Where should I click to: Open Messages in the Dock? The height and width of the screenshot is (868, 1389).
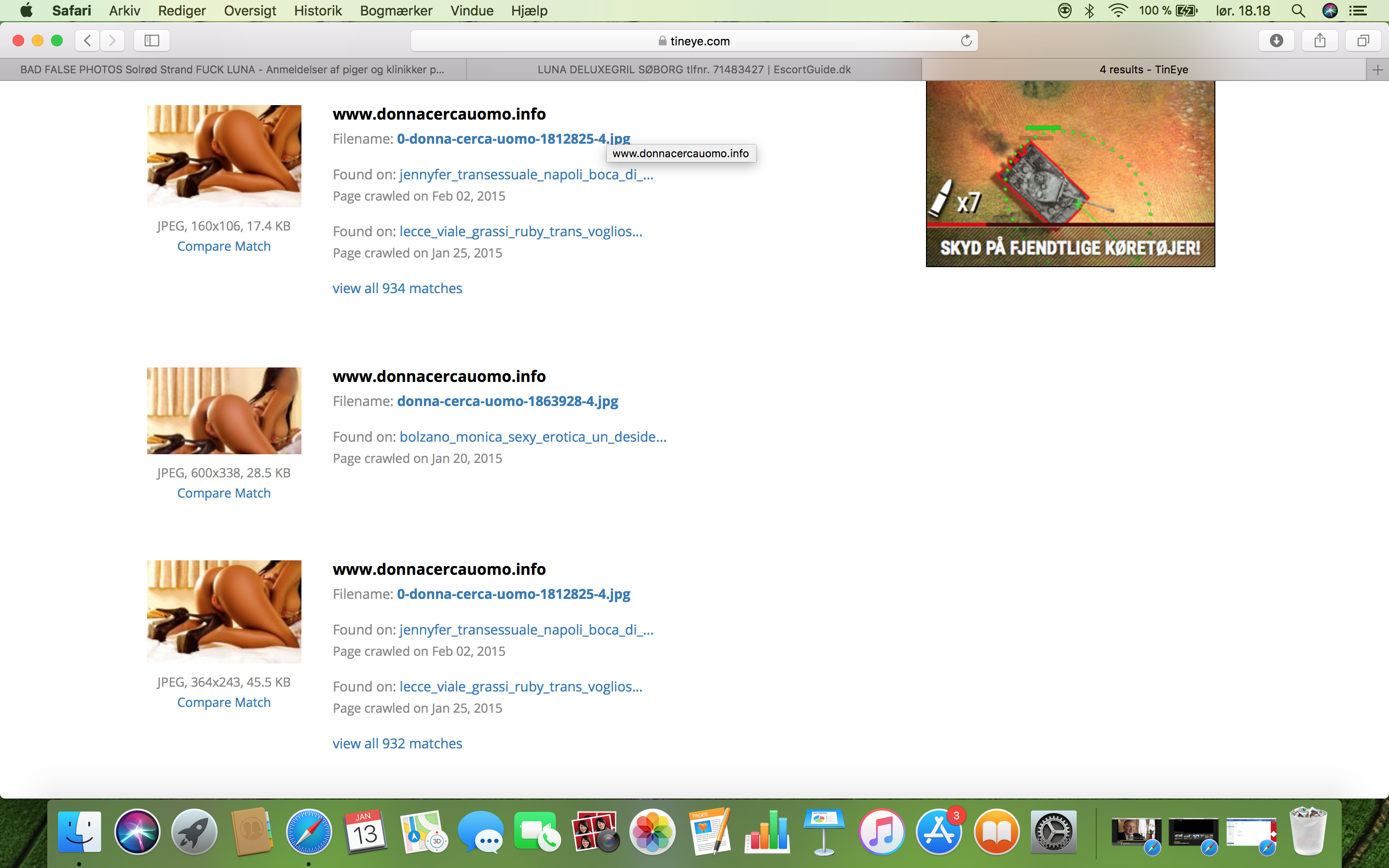click(x=481, y=831)
